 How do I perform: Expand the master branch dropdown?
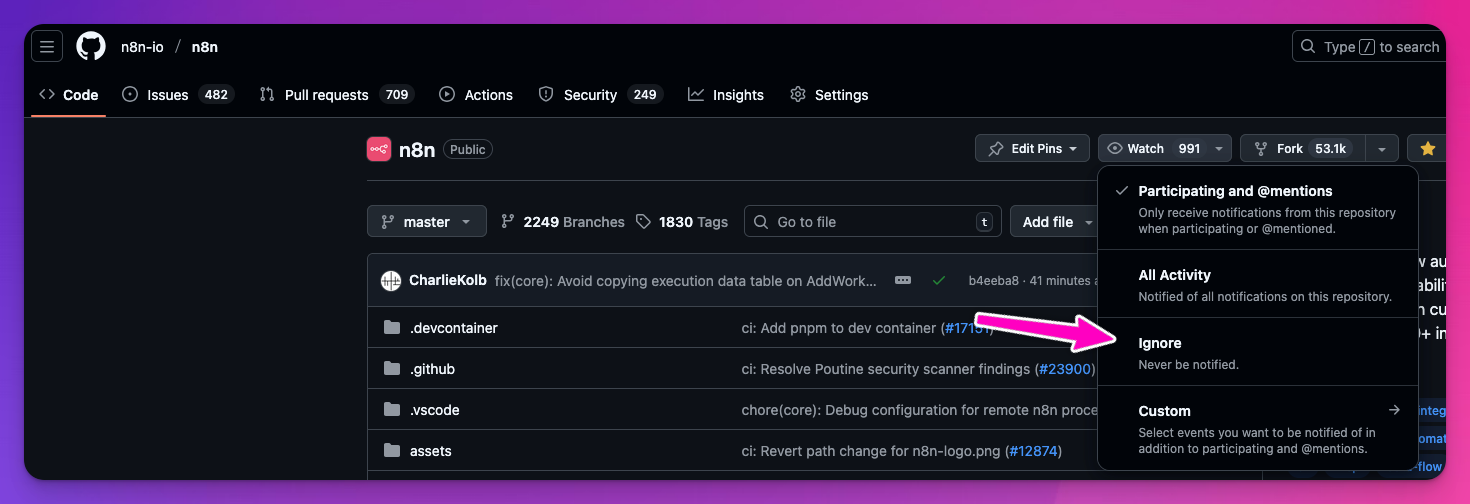[426, 222]
